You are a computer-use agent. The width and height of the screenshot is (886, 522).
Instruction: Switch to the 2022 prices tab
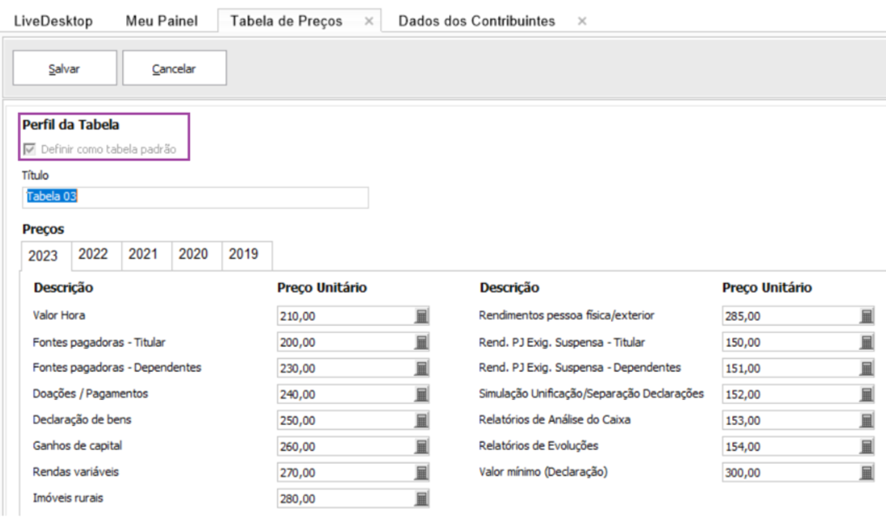(93, 254)
